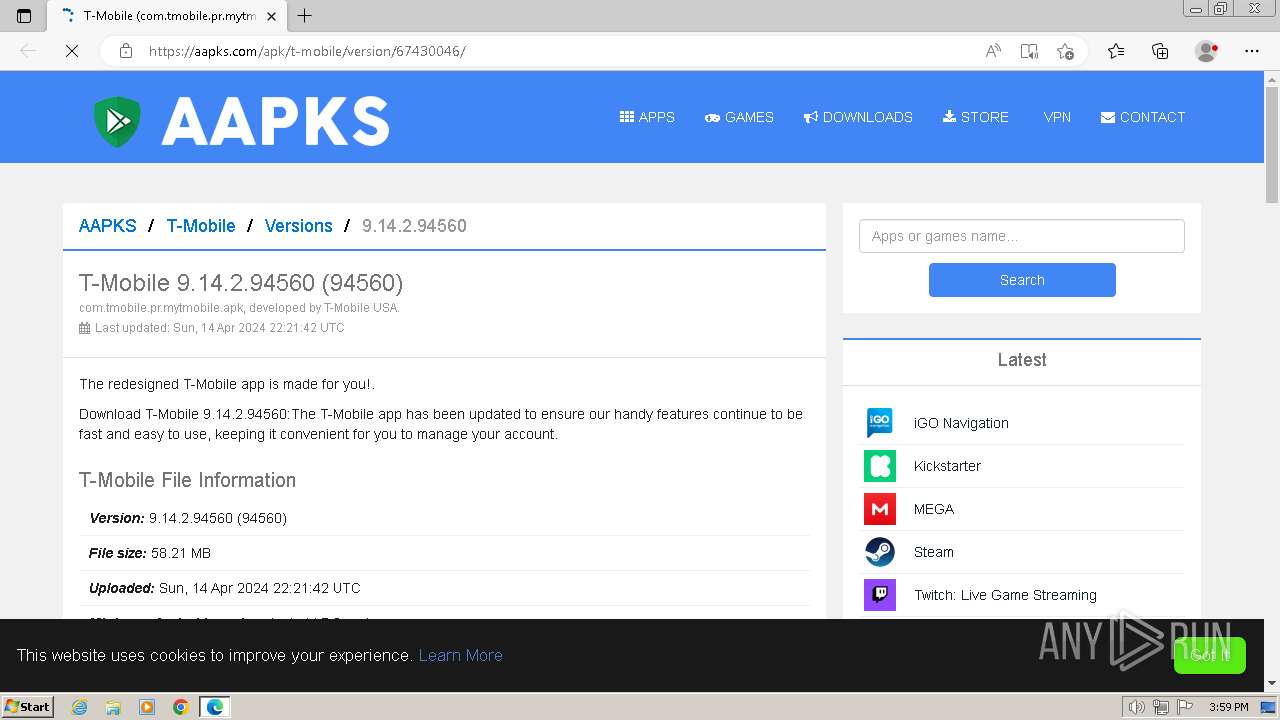Stop page loading in browser toolbar
This screenshot has width=1280, height=720.
tap(72, 51)
